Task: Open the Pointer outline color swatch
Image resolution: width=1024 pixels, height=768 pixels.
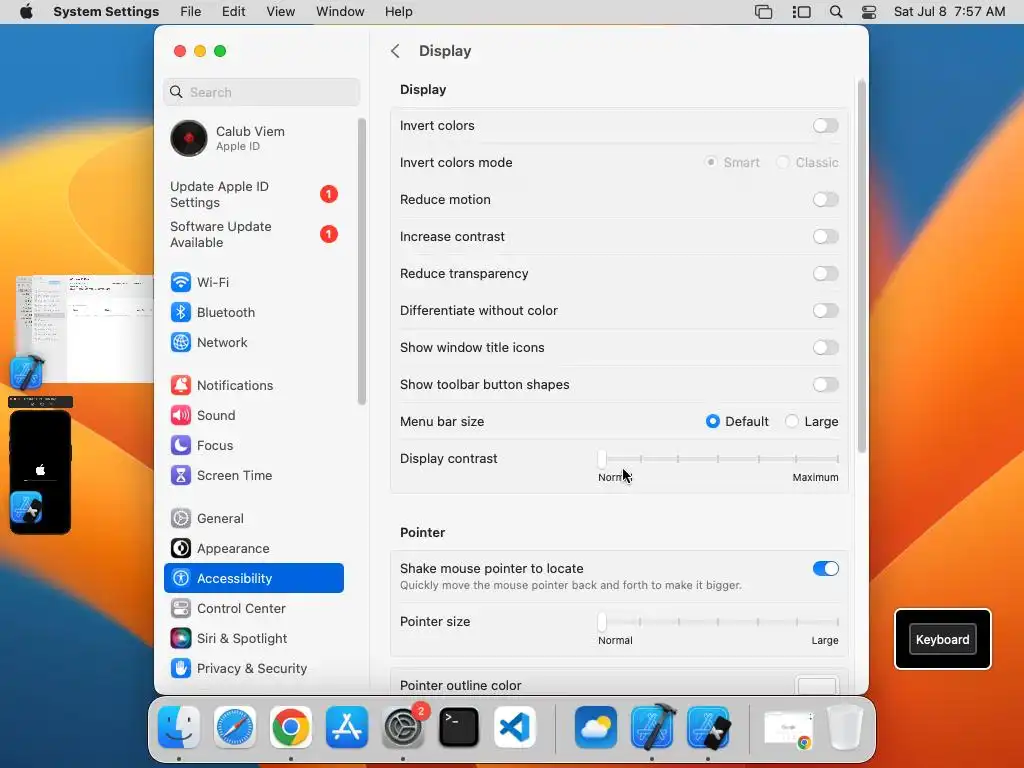Action: (816, 686)
